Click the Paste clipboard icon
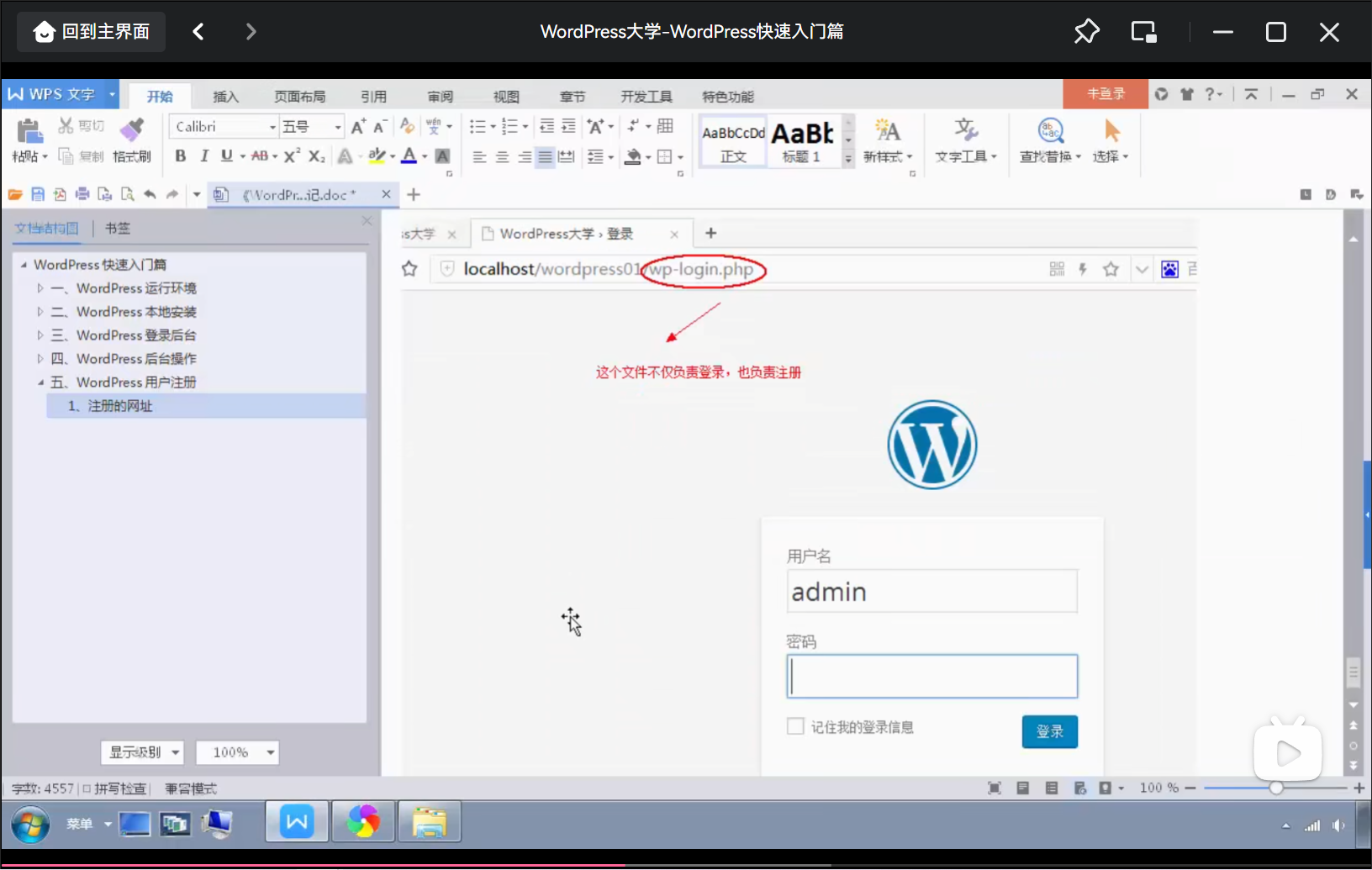Screen dimensions: 1372x870 29,132
